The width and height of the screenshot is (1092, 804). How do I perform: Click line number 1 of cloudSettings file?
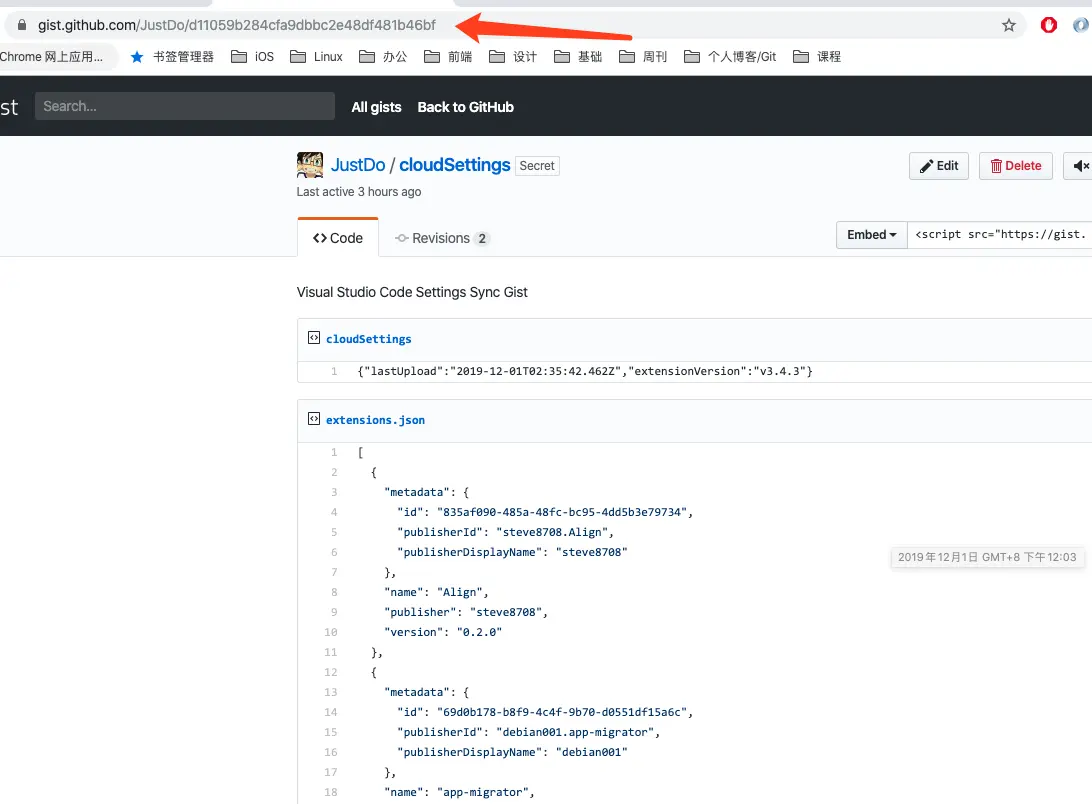334,371
